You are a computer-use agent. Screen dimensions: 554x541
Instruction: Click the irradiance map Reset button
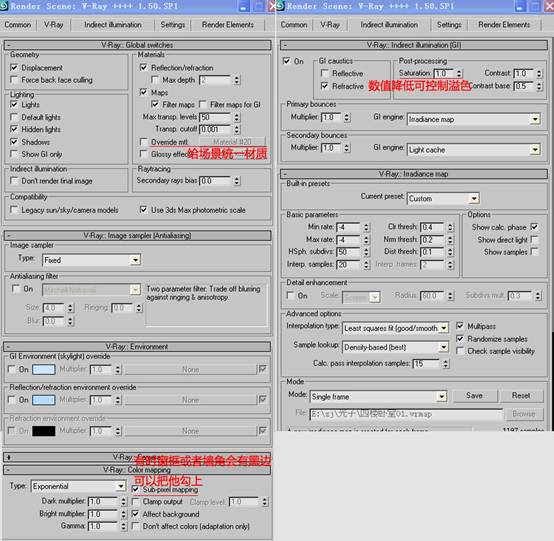521,396
